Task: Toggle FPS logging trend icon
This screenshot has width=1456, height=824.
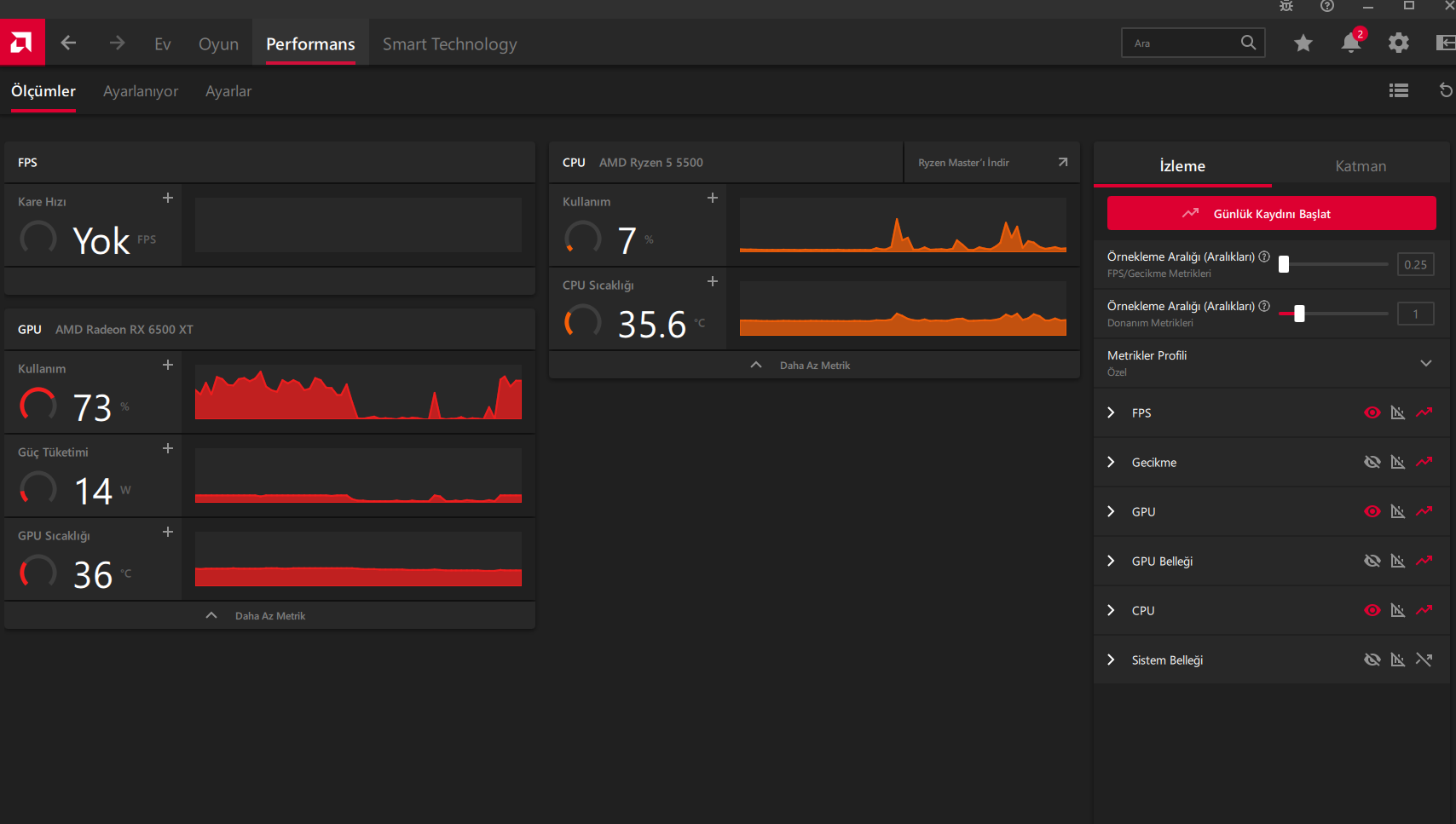Action: coord(1424,412)
